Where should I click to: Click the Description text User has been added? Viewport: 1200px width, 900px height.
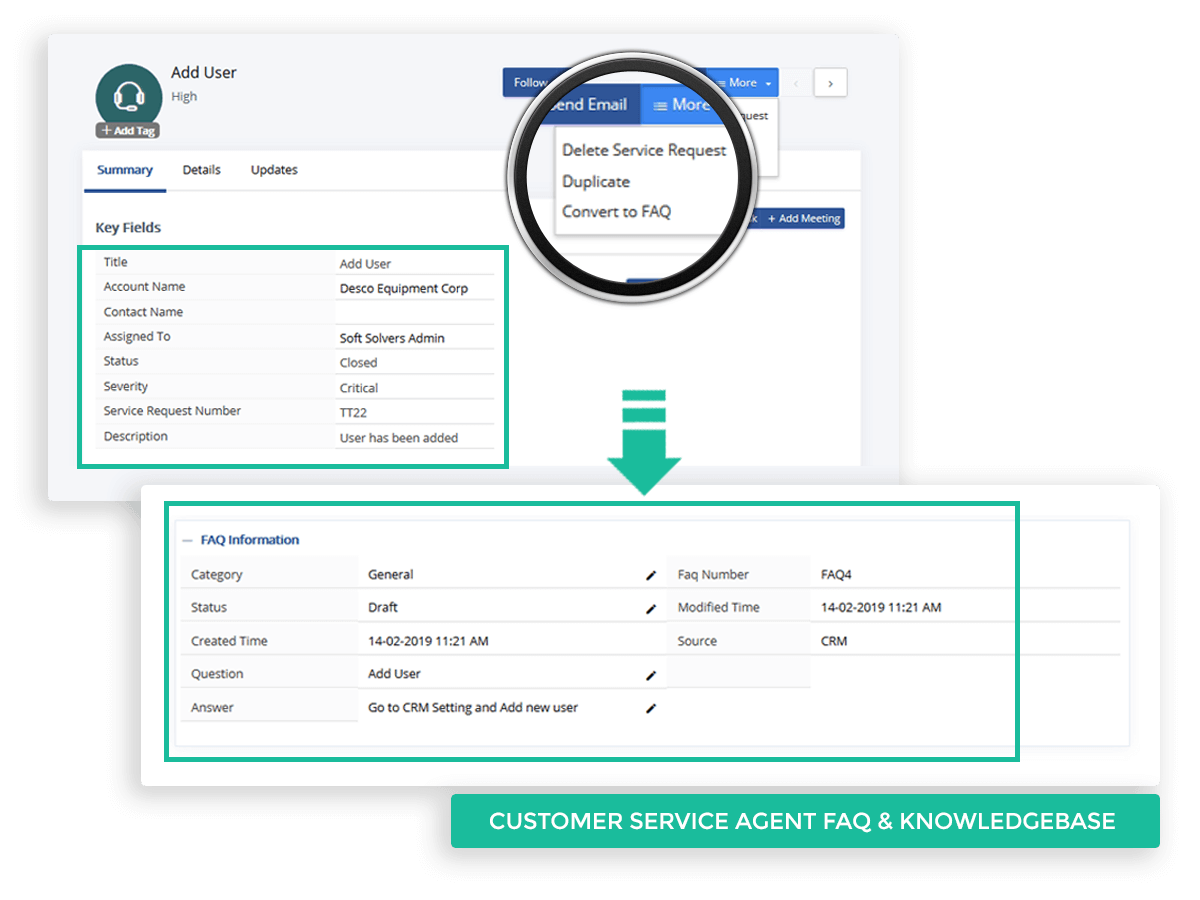point(399,438)
